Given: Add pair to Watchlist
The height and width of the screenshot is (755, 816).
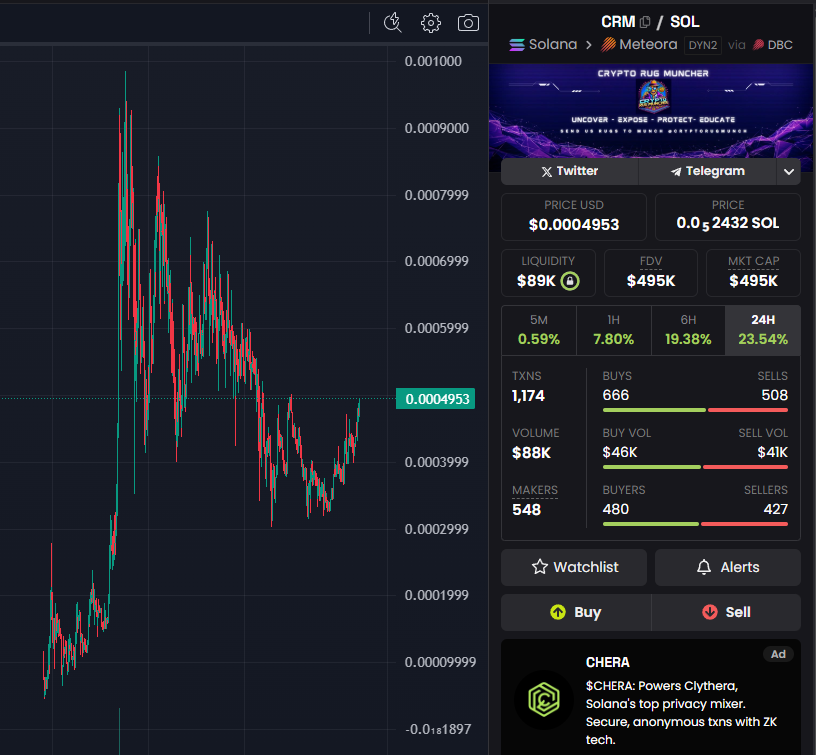Looking at the screenshot, I should 574,567.
